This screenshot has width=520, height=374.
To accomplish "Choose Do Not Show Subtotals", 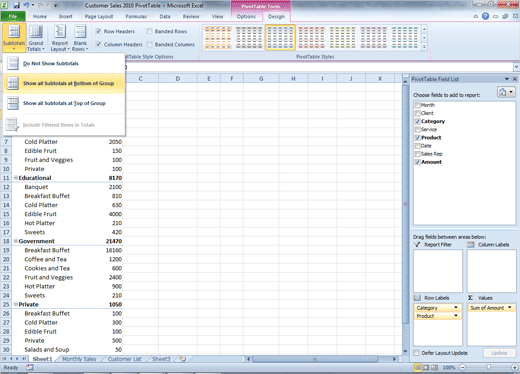I will click(64, 63).
